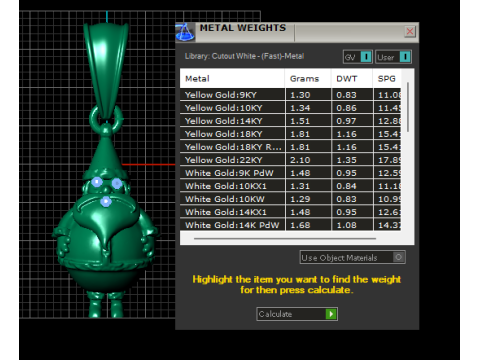Viewport: 480px width, 360px height.
Task: Toggle the GV library switch
Action: point(357,57)
